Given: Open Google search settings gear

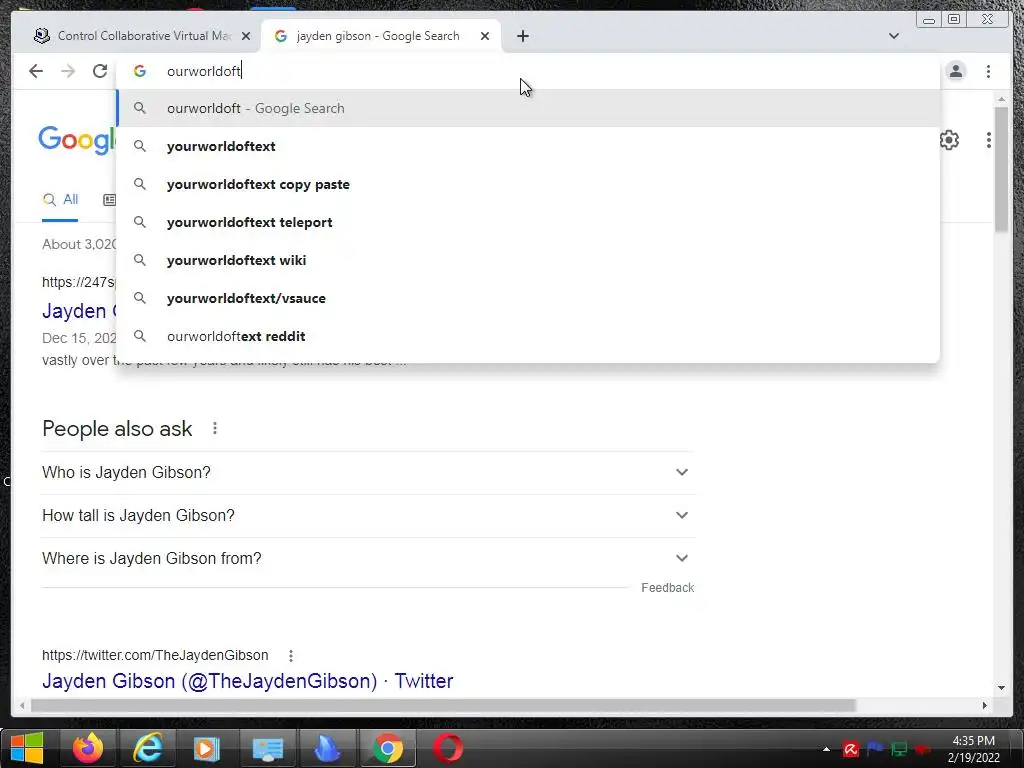Looking at the screenshot, I should pos(949,140).
